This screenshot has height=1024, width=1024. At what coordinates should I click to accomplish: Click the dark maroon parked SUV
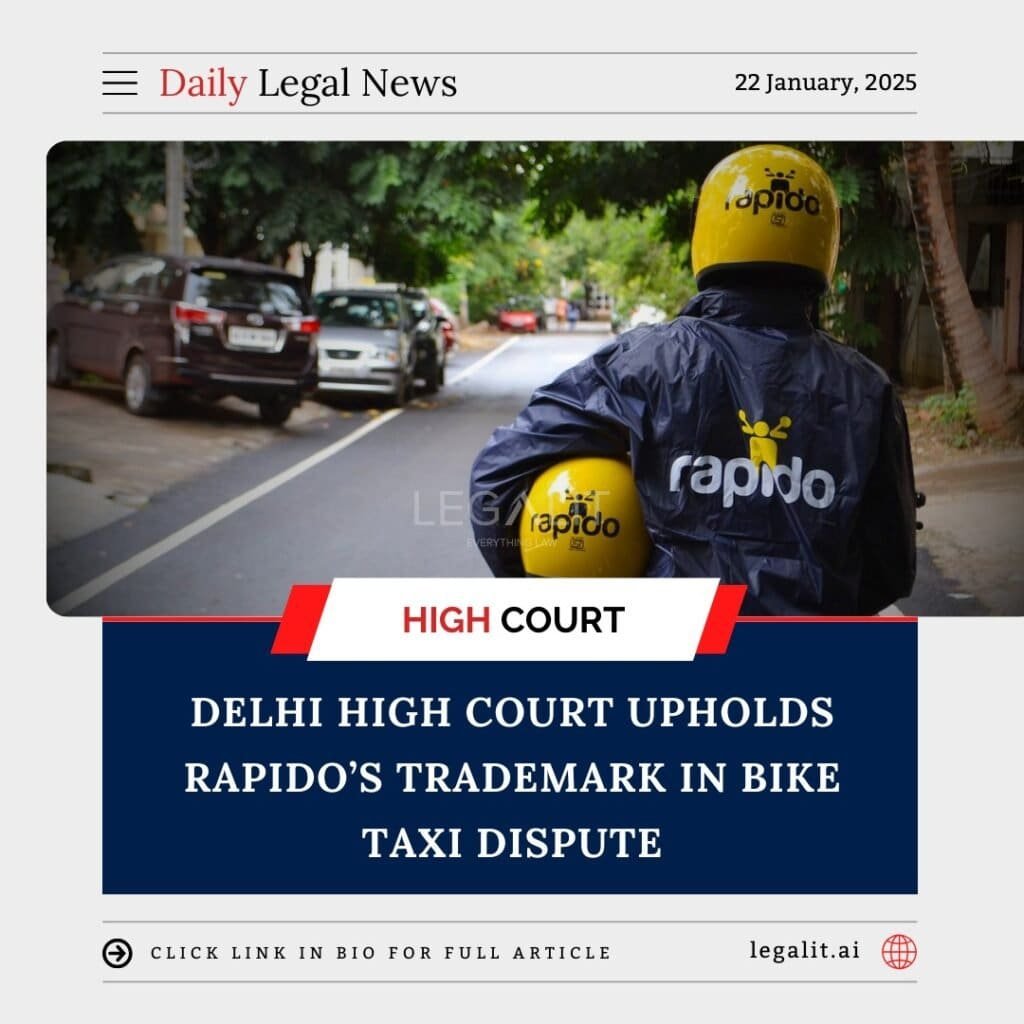coord(184,334)
